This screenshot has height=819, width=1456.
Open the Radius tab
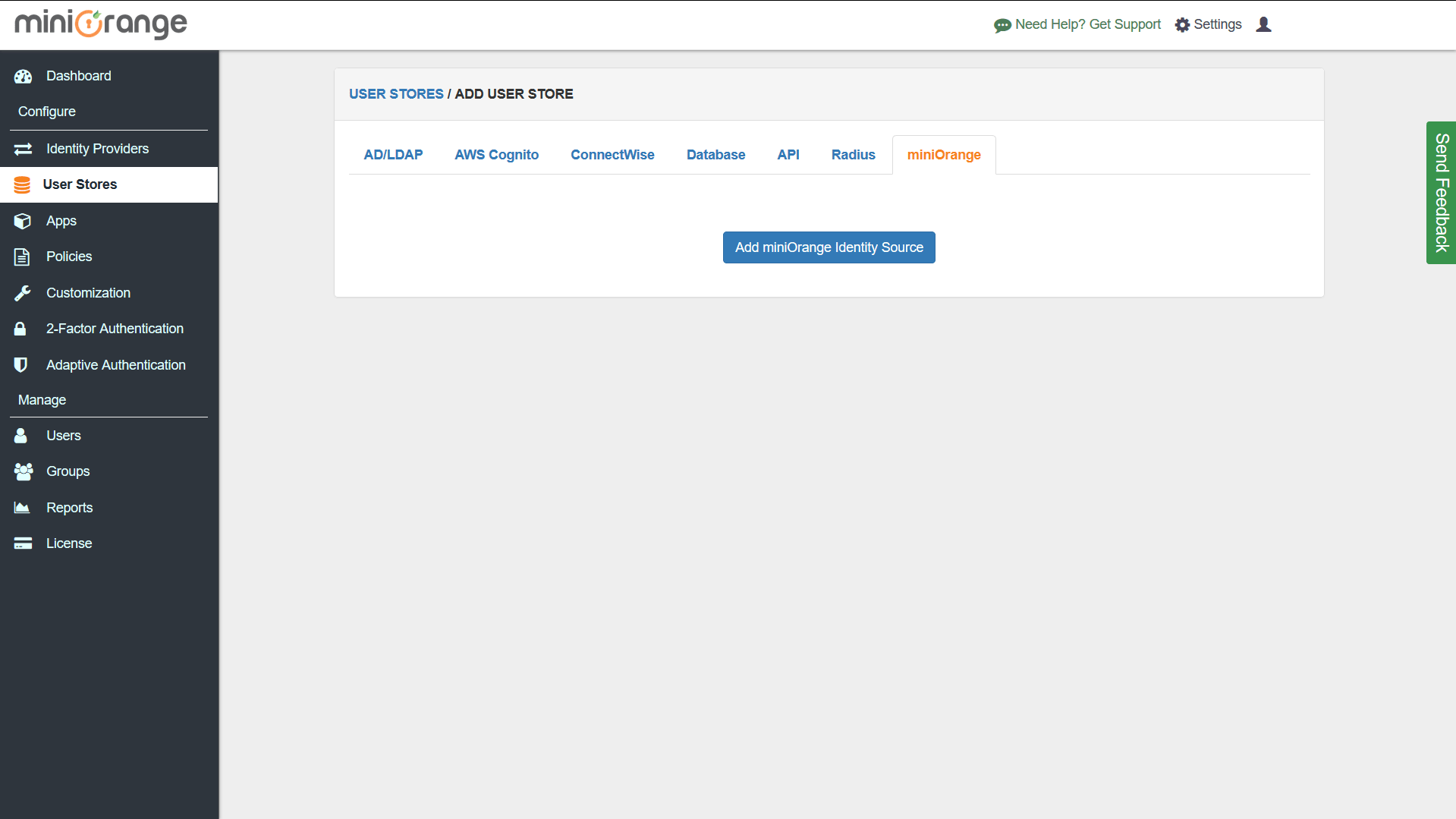tap(853, 155)
